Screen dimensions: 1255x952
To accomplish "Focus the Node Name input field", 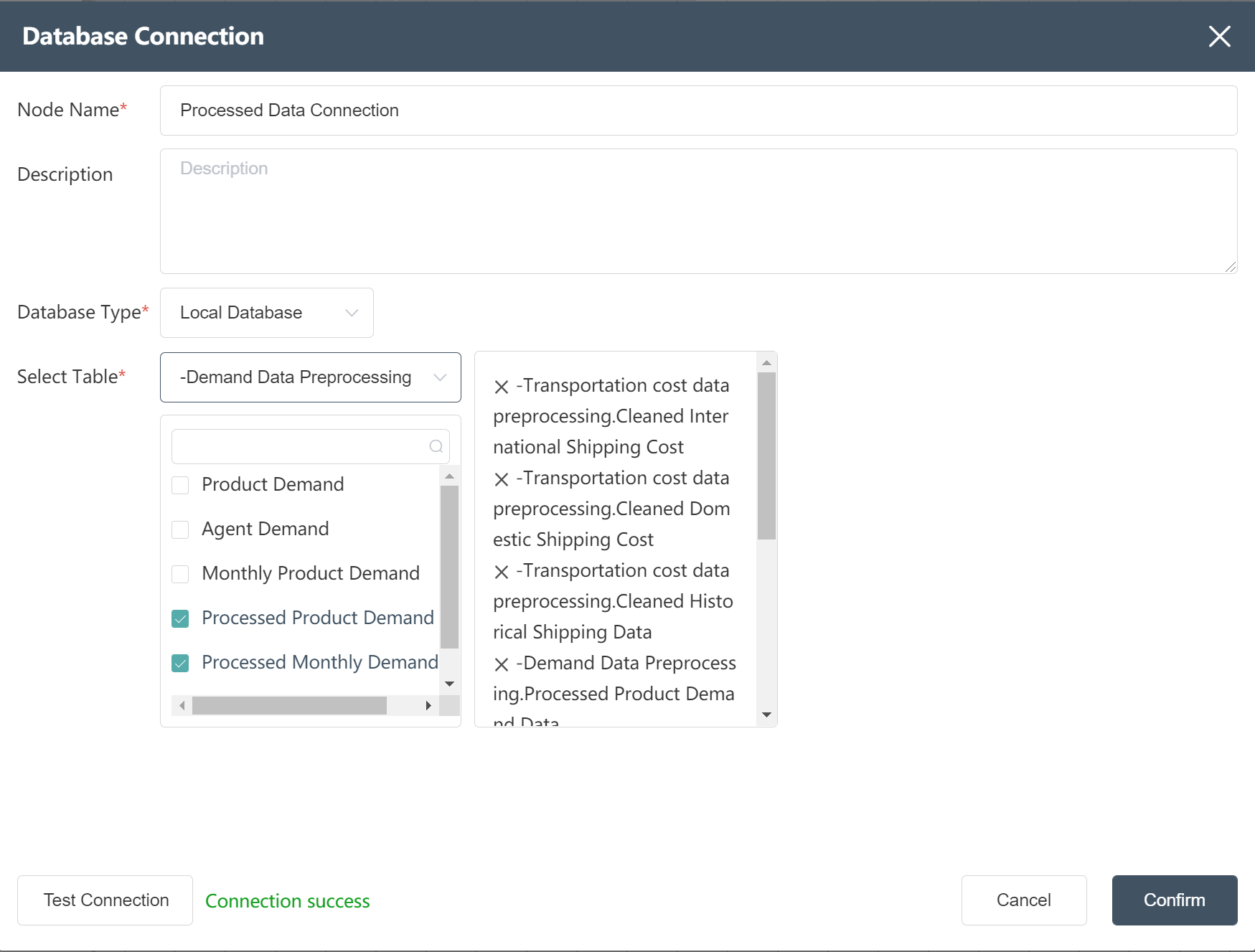I will point(699,110).
